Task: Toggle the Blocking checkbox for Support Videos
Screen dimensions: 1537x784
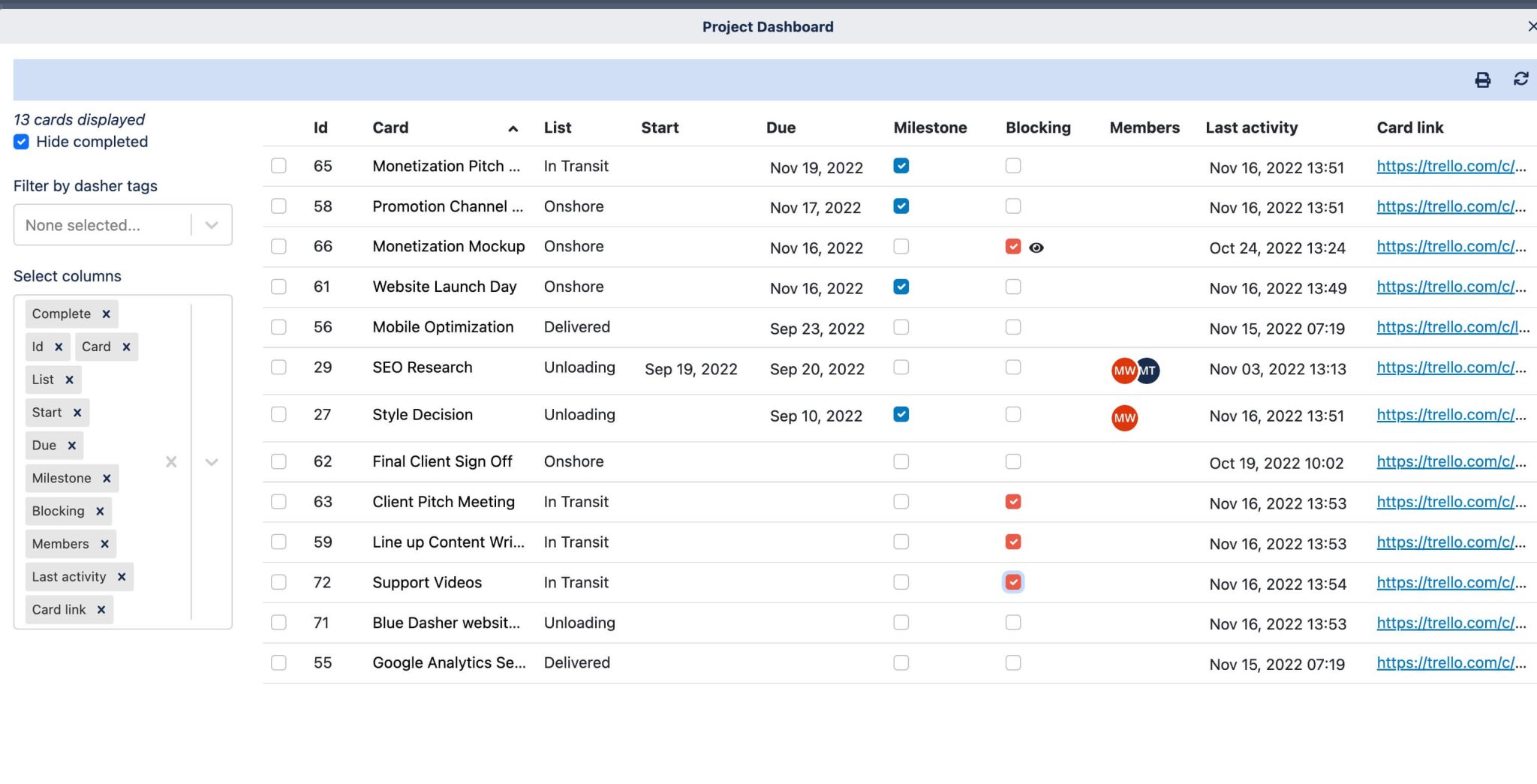Action: click(x=1012, y=581)
